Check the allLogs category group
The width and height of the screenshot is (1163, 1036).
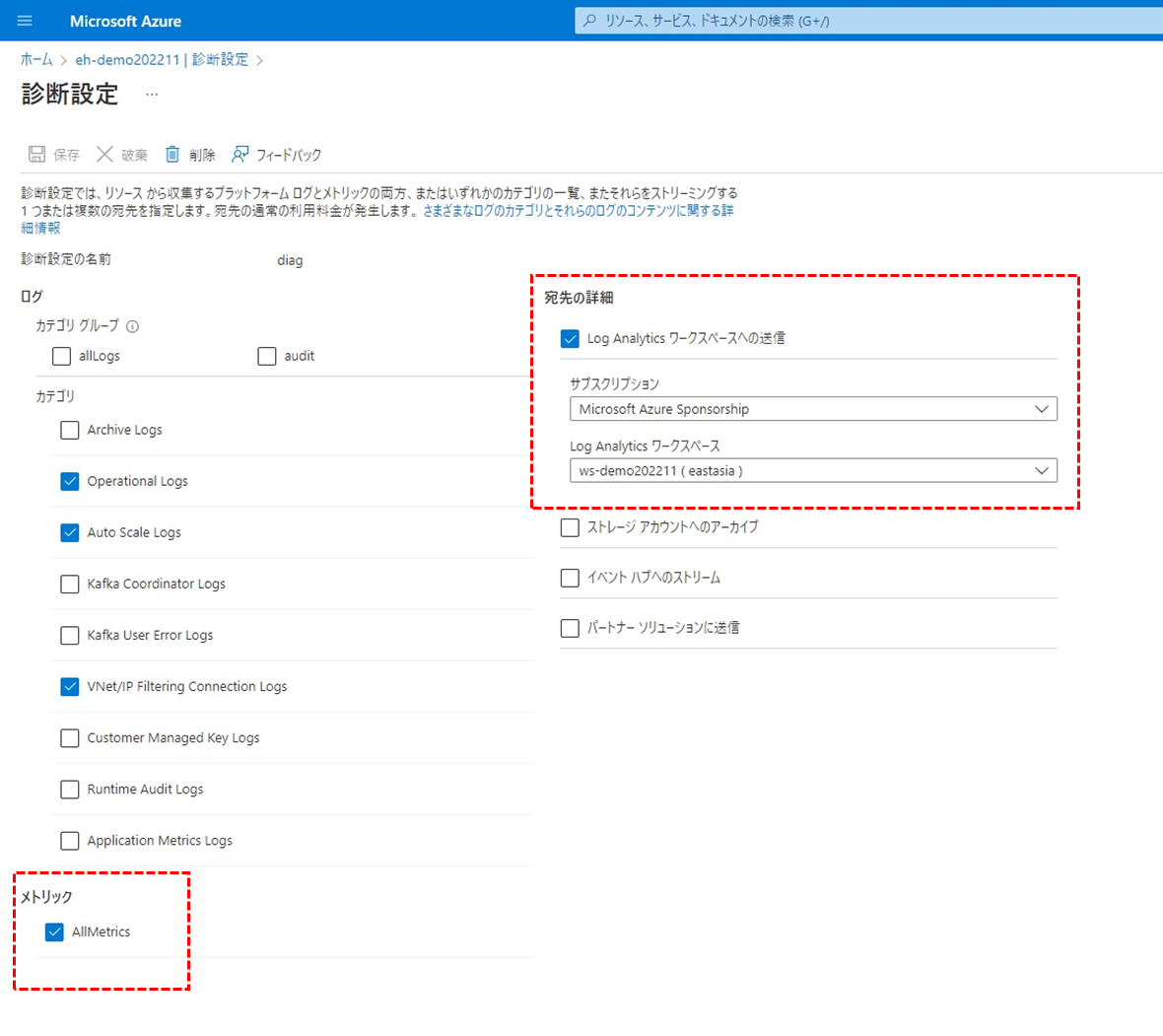coord(61,356)
